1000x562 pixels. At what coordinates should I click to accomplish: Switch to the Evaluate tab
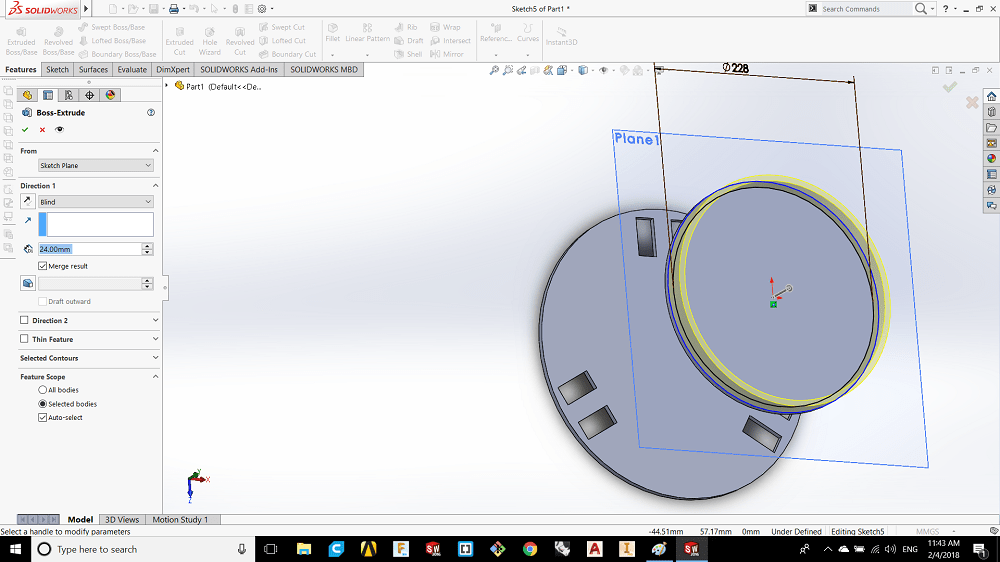[132, 70]
